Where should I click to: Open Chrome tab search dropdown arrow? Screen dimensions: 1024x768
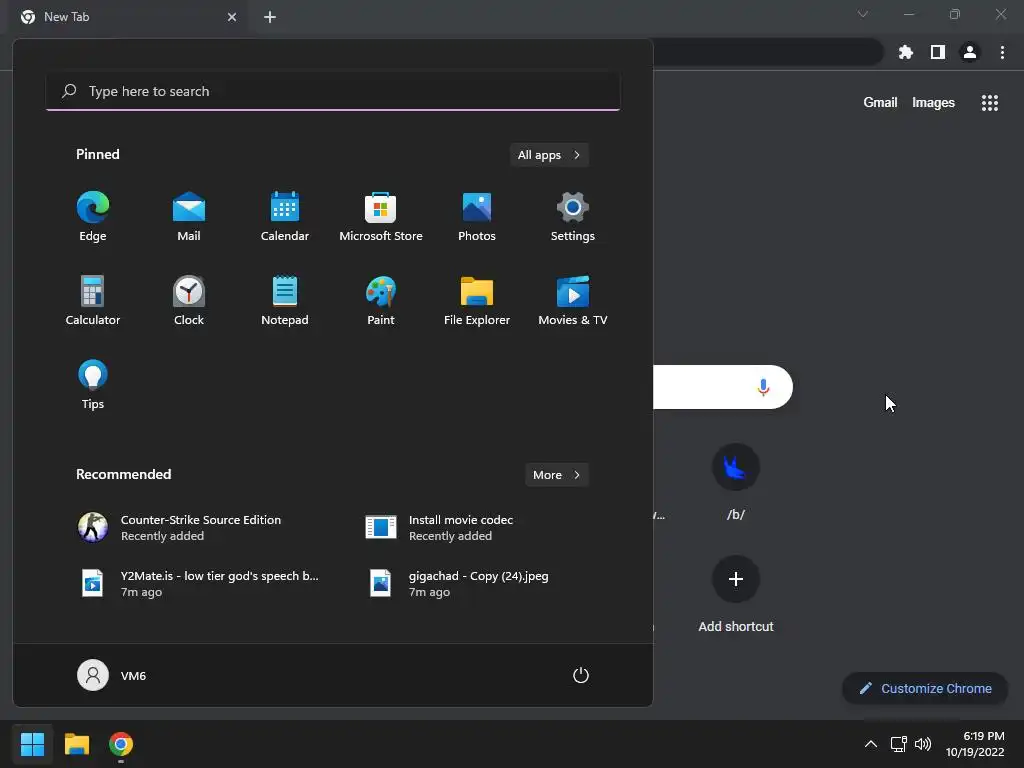(863, 14)
